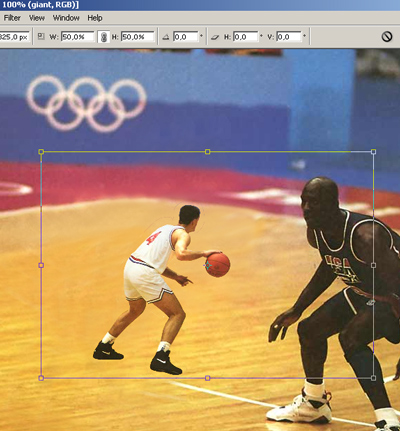Click the middle-left transform handle
Viewport: 400px width, 431px height.
[x=41, y=265]
